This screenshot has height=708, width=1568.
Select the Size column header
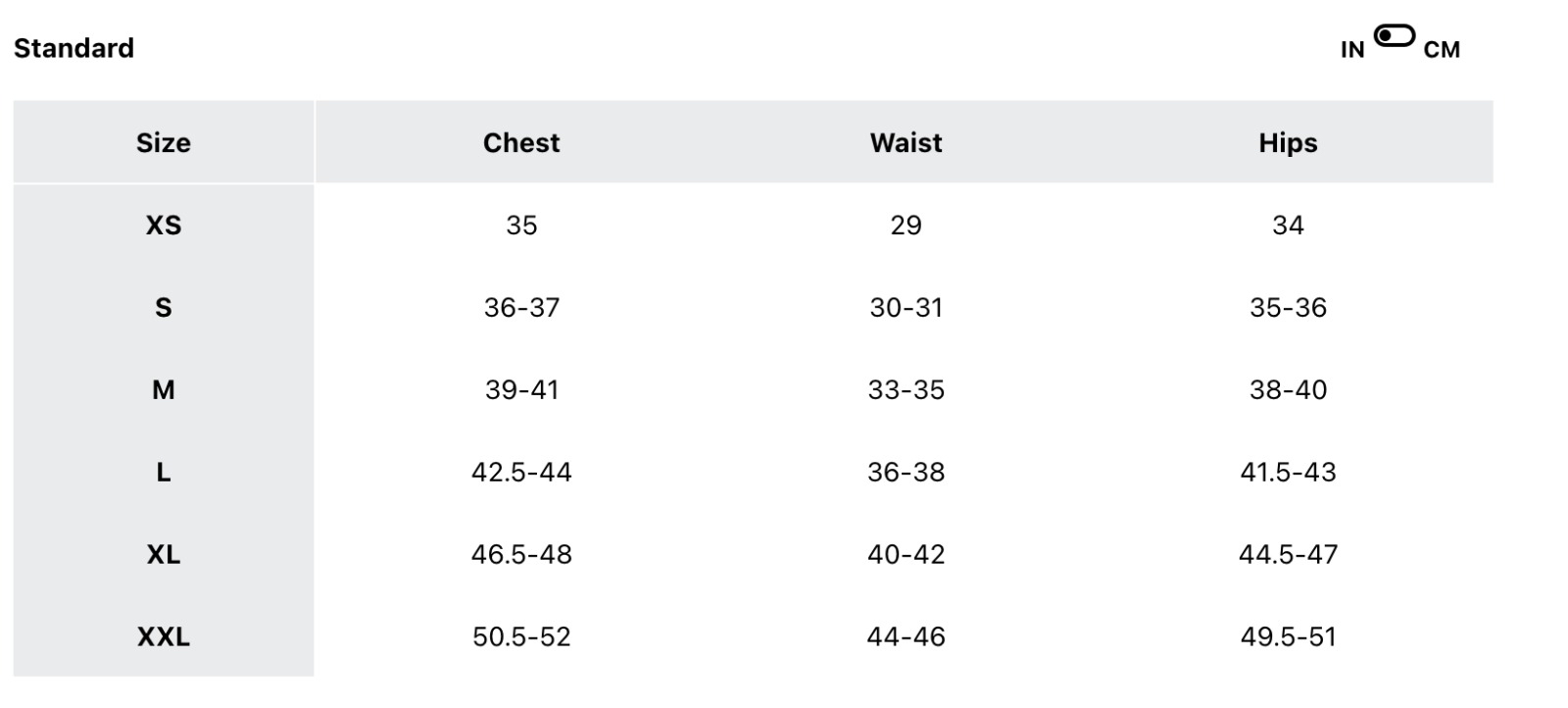[x=164, y=143]
